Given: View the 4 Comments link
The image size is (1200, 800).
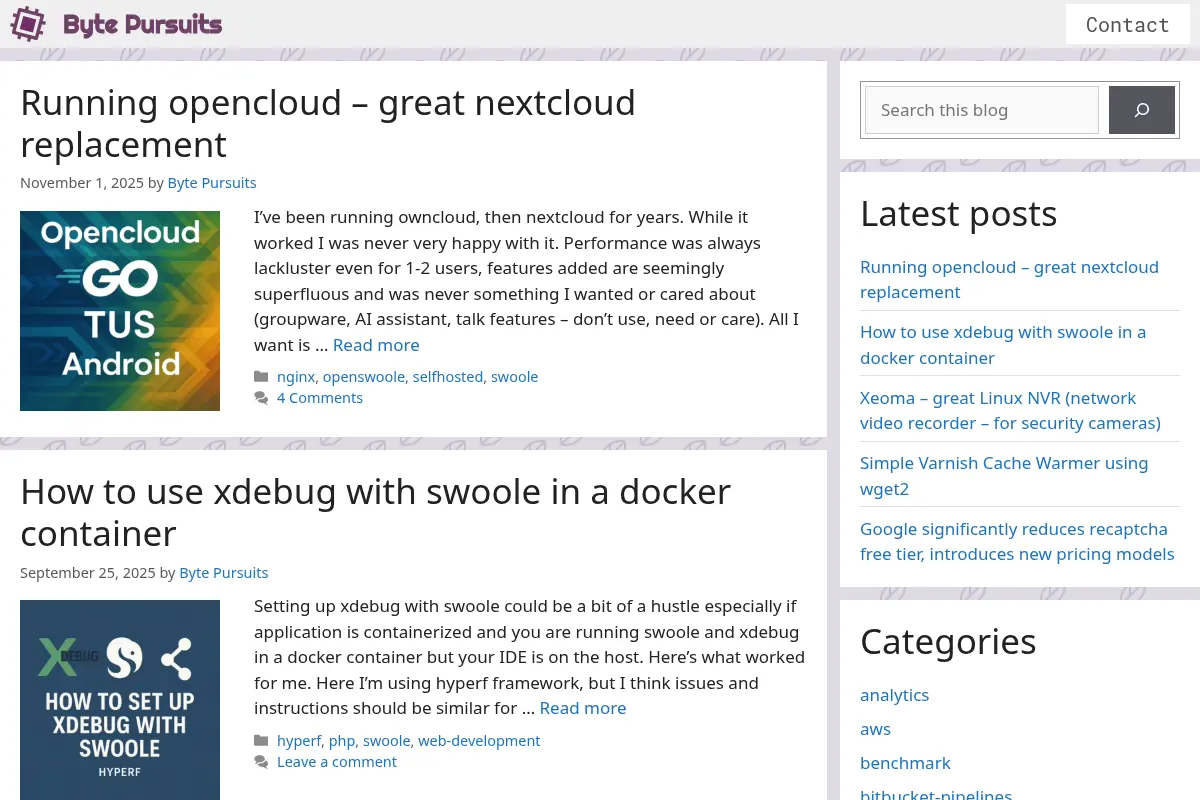Looking at the screenshot, I should coord(320,398).
